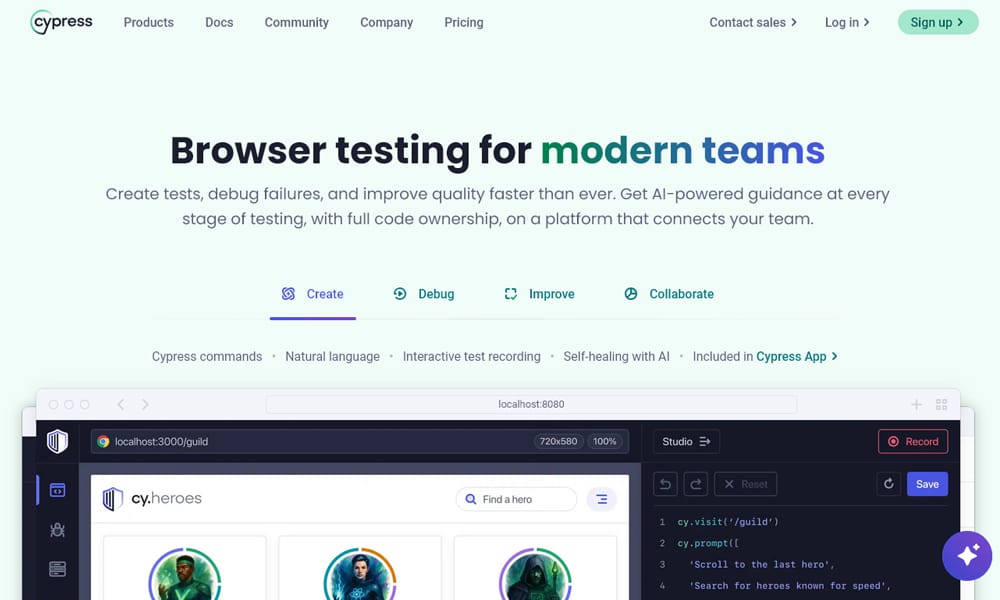
Task: Click 'Self-healing with AI' feature text
Action: 616,356
